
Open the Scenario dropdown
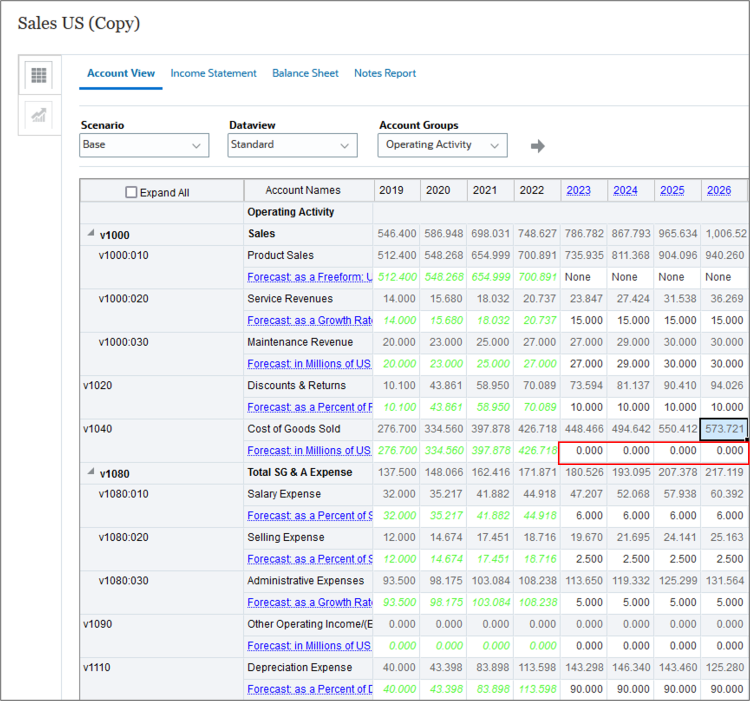pos(144,145)
